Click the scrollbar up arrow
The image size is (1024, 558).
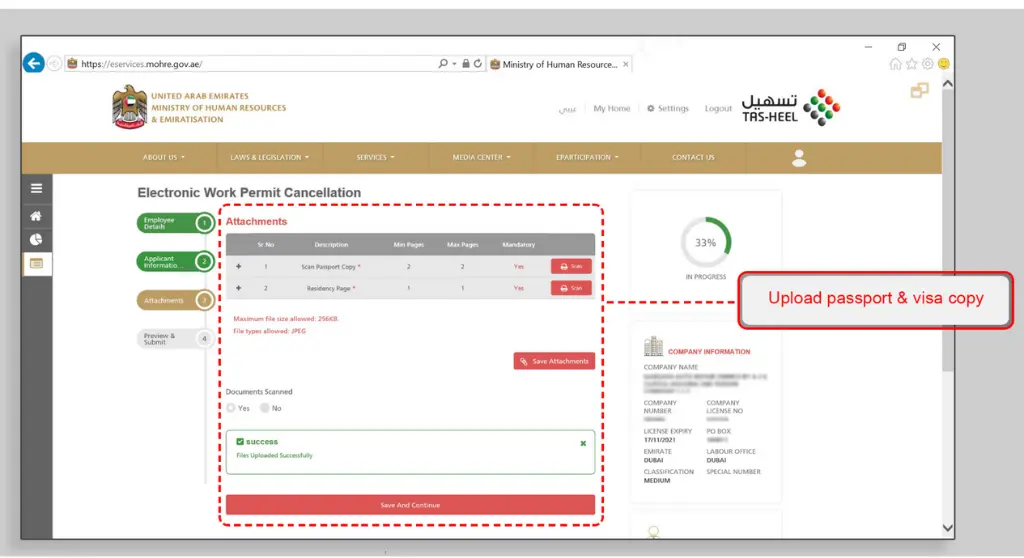(x=948, y=84)
